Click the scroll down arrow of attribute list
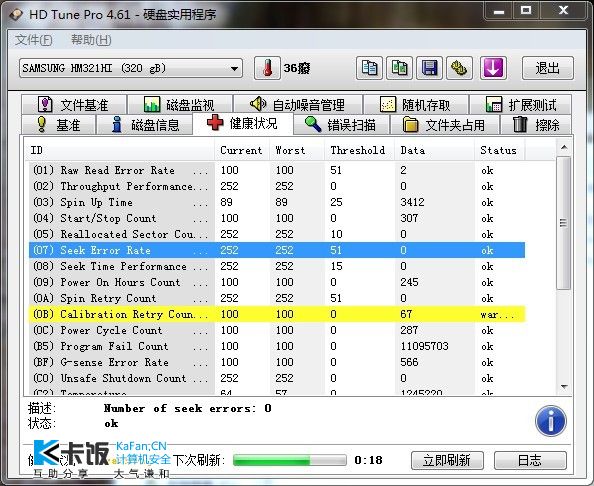This screenshot has height=486, width=594. coord(564,387)
